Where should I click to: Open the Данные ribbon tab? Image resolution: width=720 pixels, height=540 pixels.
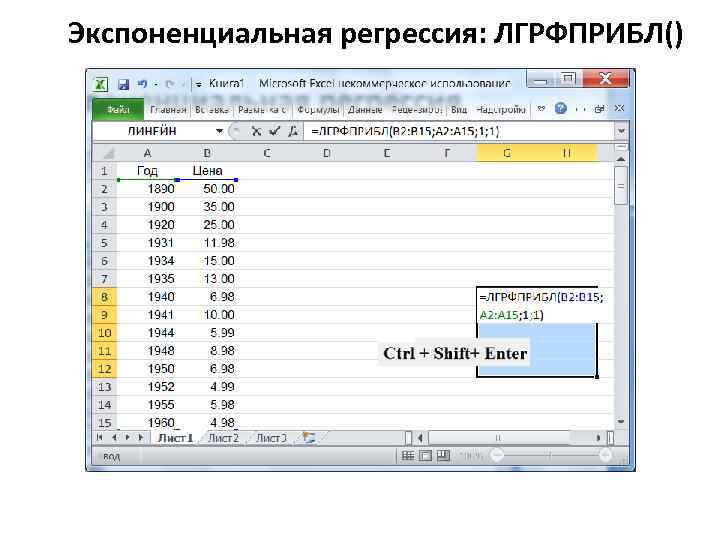(x=365, y=110)
